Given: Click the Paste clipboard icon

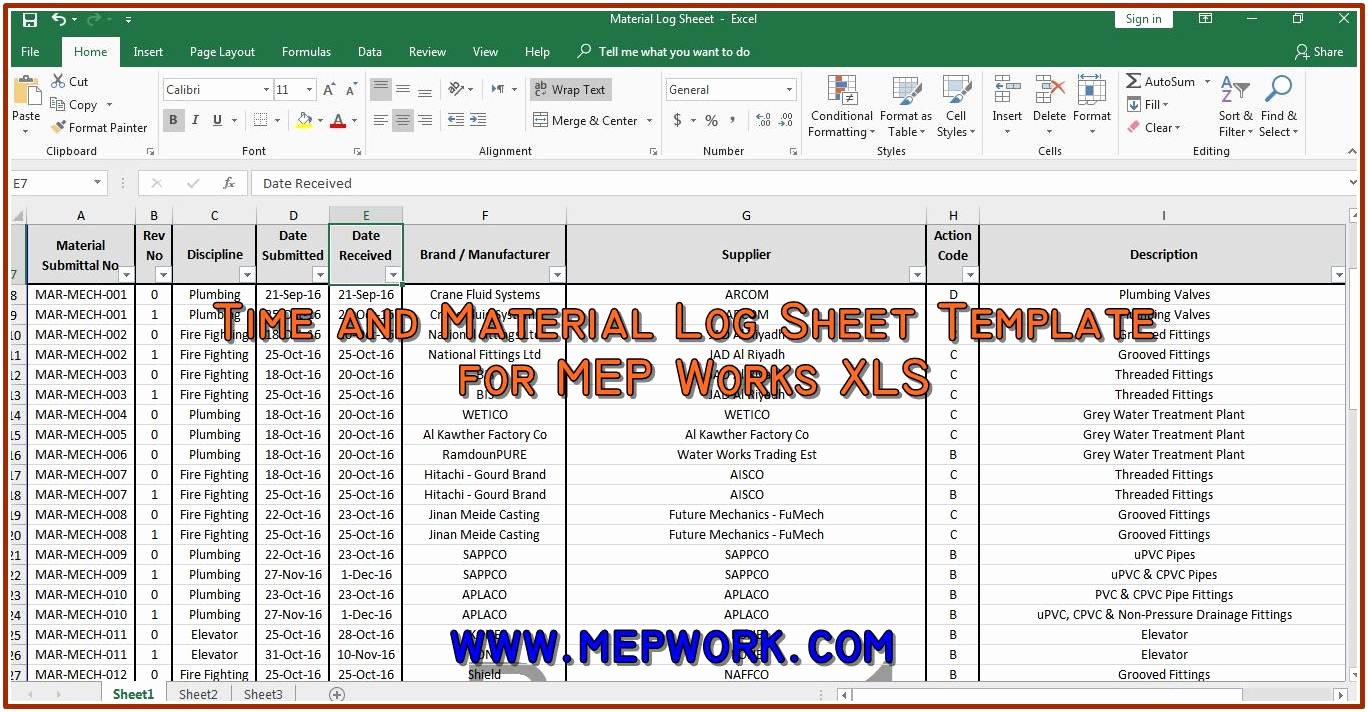Looking at the screenshot, I should (26, 91).
